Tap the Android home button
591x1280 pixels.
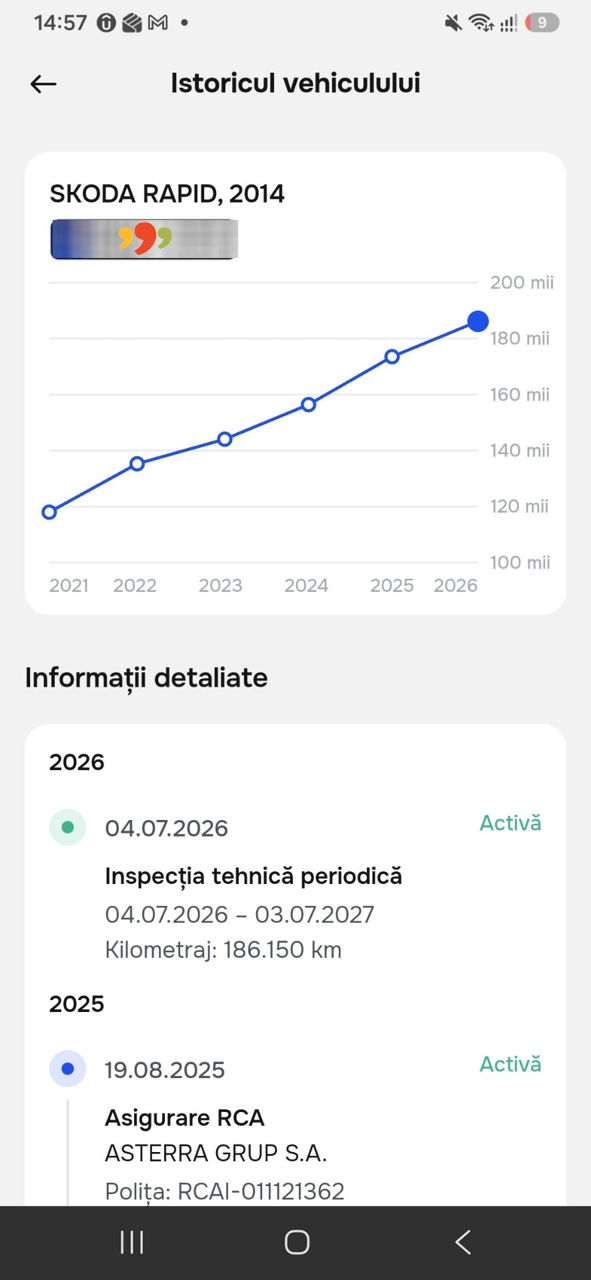coord(297,1242)
